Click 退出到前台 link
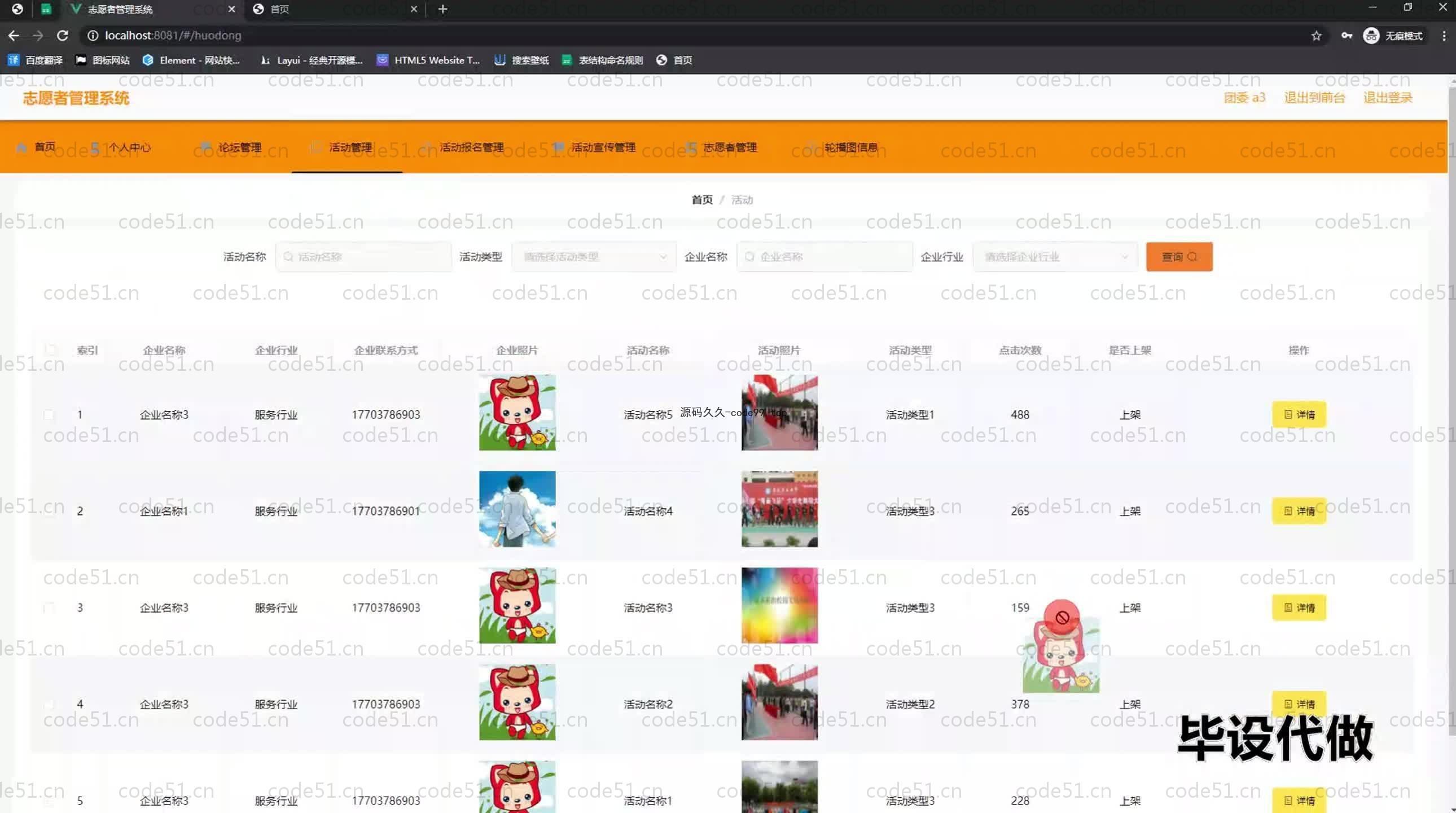The image size is (1456, 813). (x=1314, y=98)
